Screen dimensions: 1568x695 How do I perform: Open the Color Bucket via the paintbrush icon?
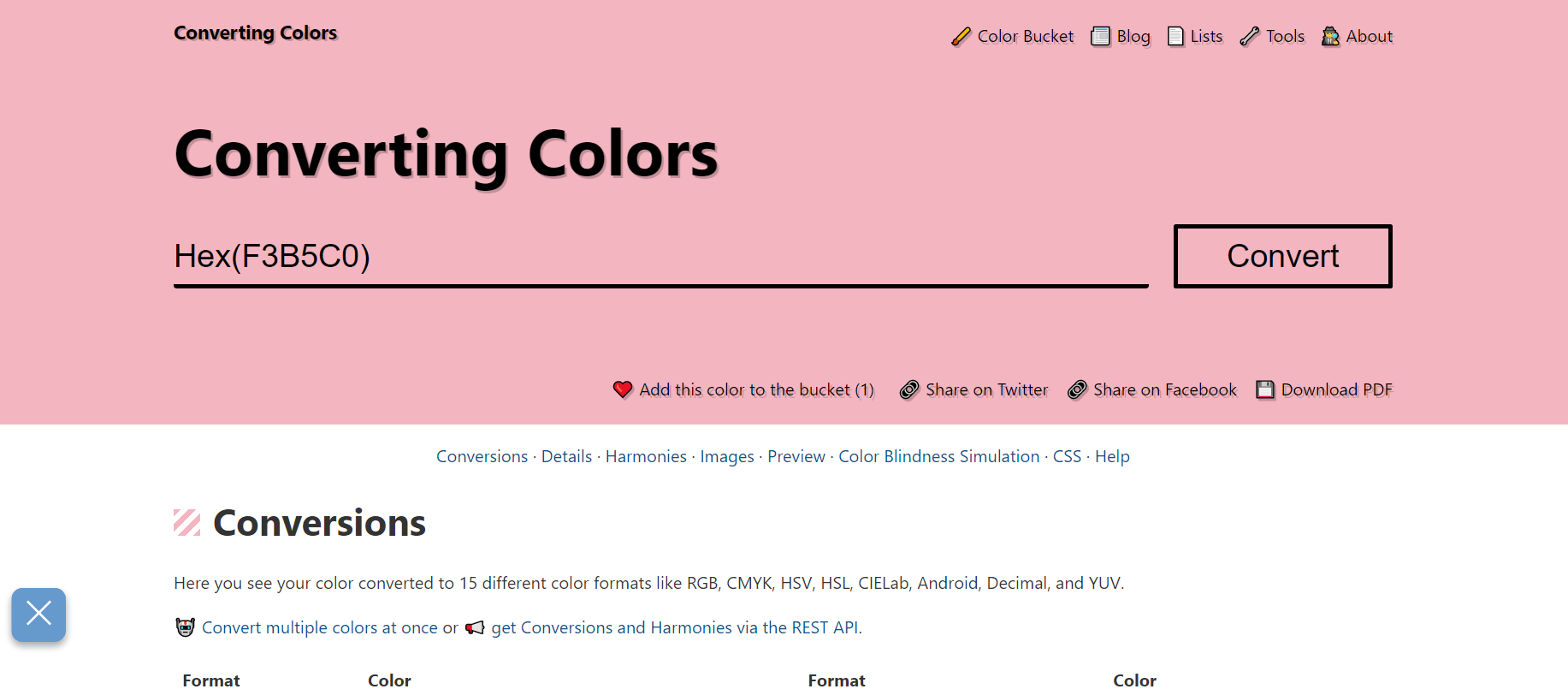962,36
